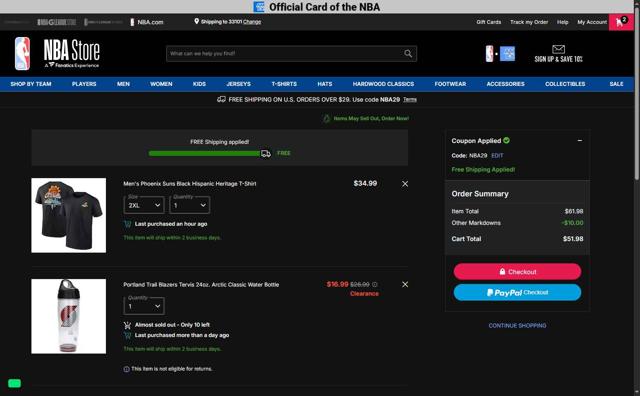Image resolution: width=640 pixels, height=396 pixels.
Task: Open the T-Shirt quantity dropdown
Action: click(190, 205)
